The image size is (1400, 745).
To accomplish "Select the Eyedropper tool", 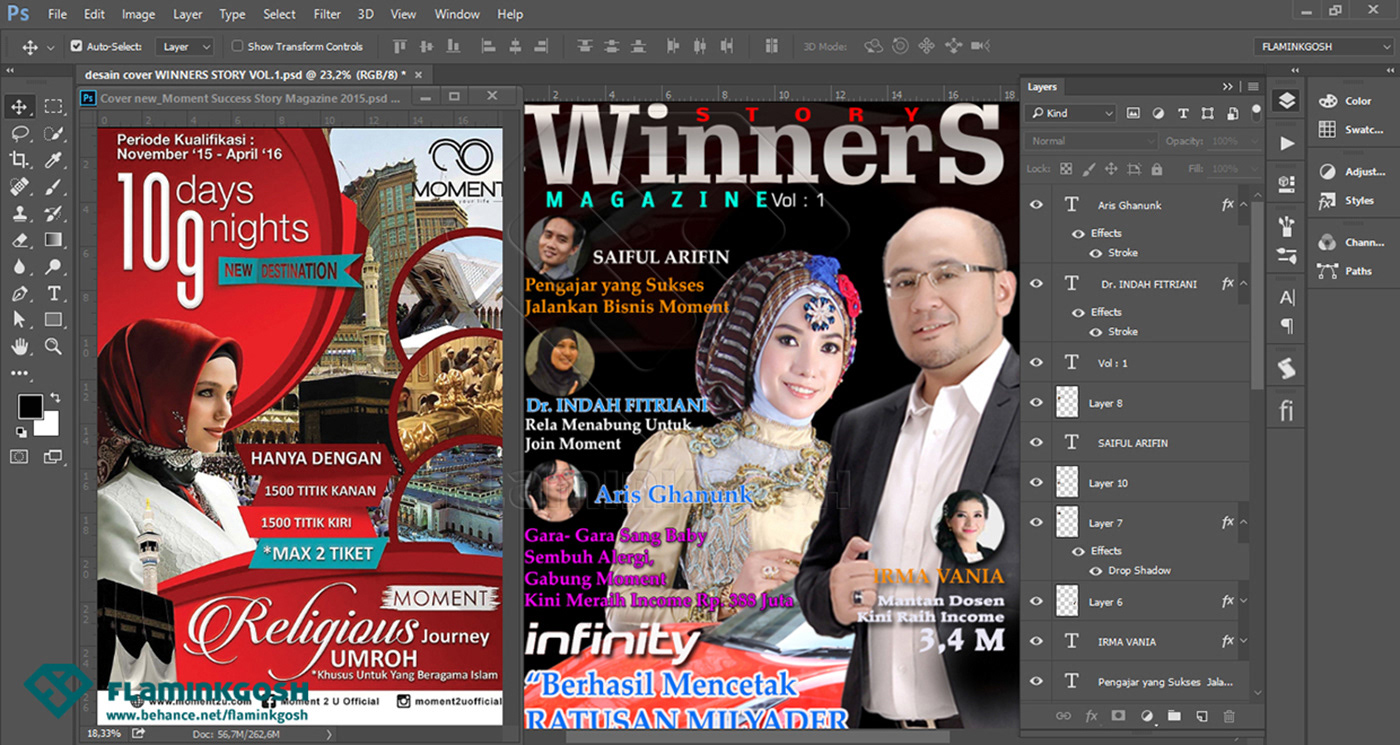I will [53, 160].
